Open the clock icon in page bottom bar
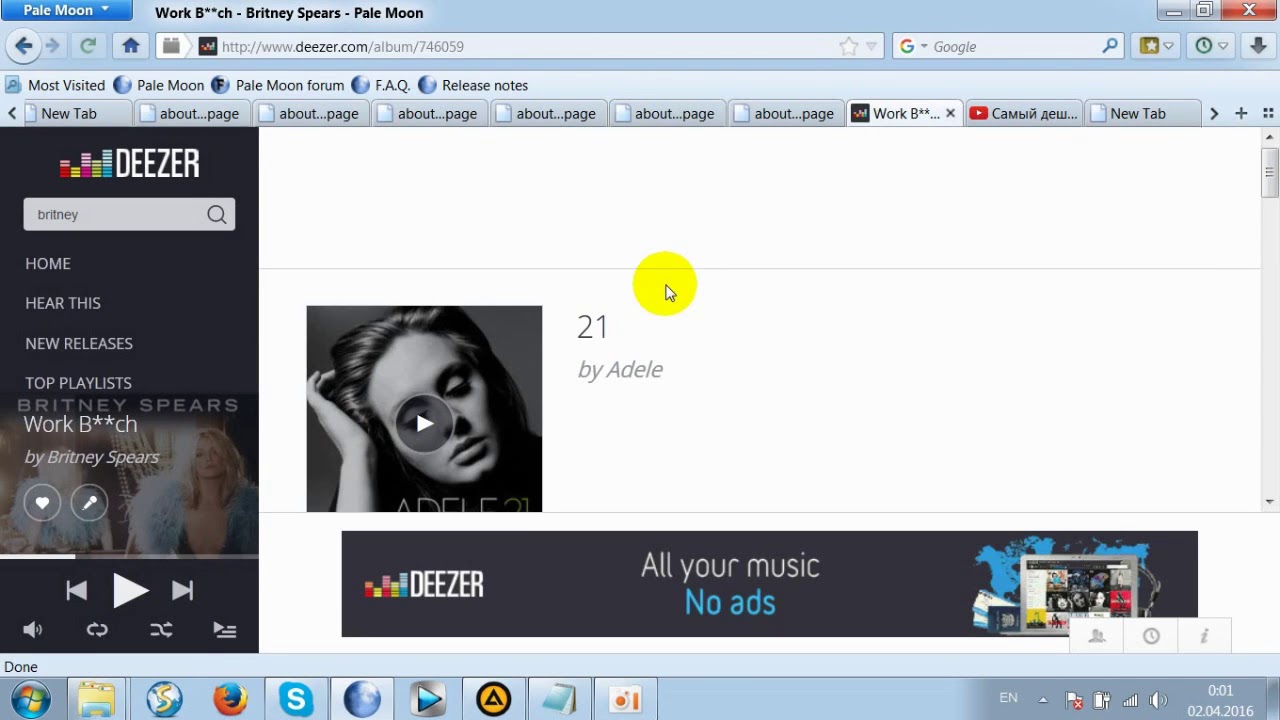This screenshot has height=720, width=1280. coord(1151,636)
